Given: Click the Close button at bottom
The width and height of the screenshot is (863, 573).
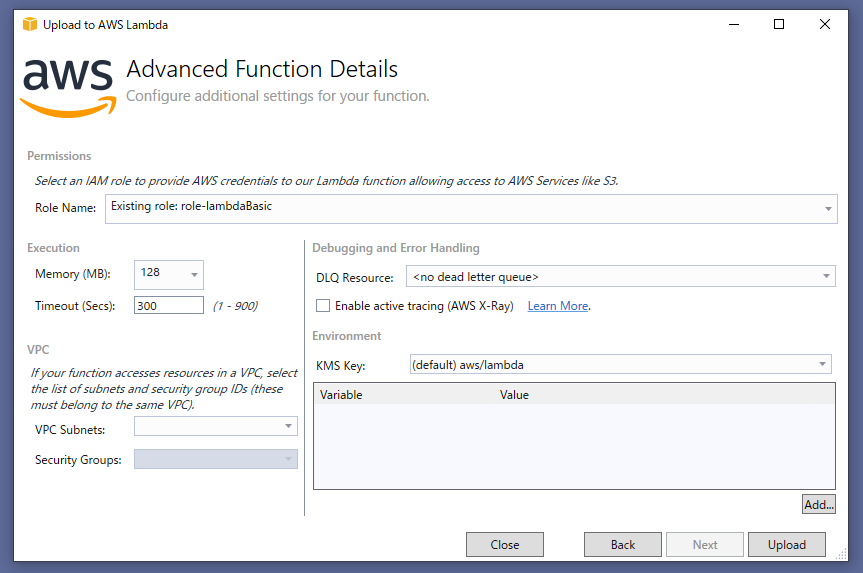Looking at the screenshot, I should 505,545.
